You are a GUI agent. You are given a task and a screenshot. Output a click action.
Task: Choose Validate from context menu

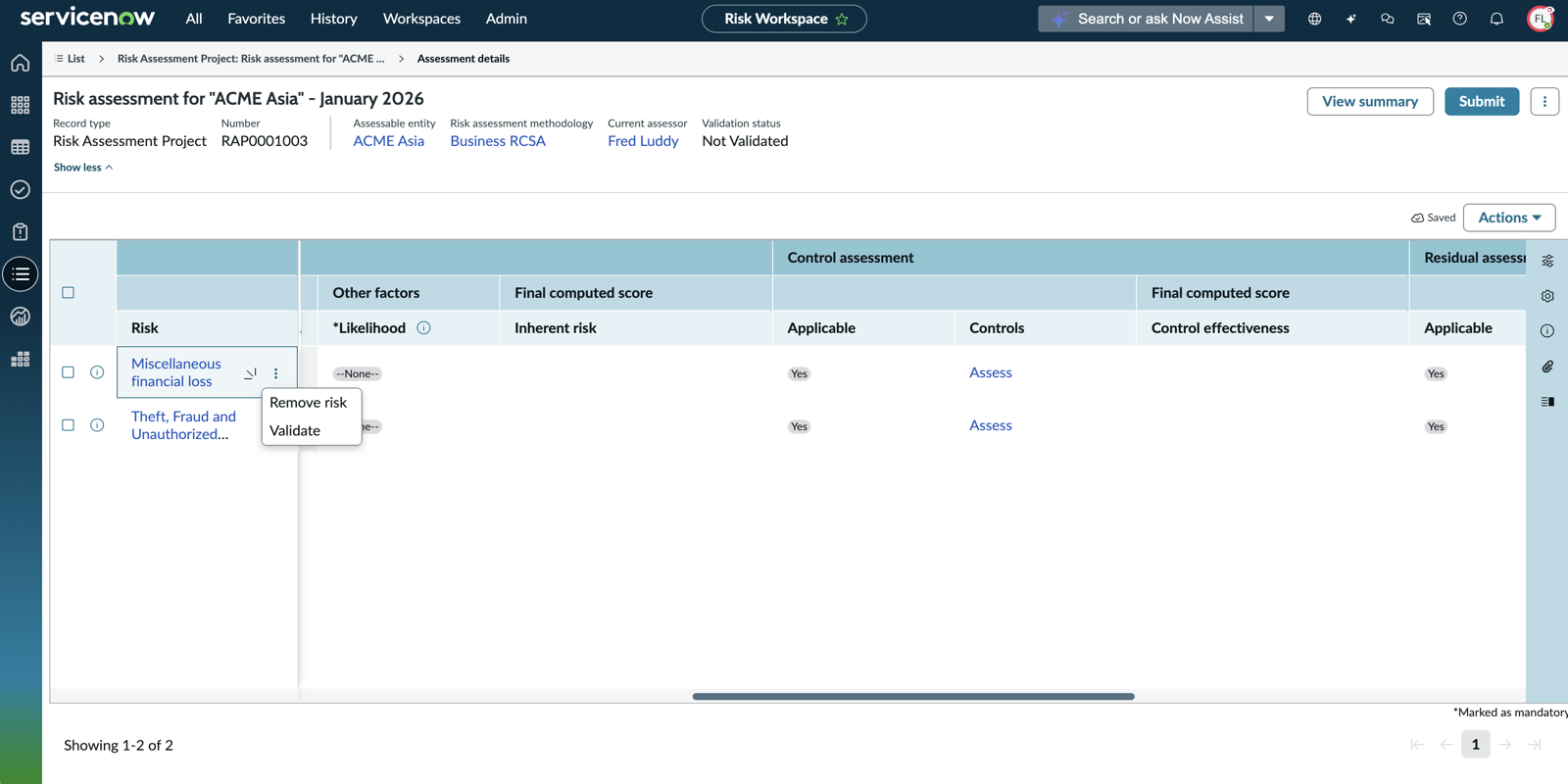click(x=295, y=430)
